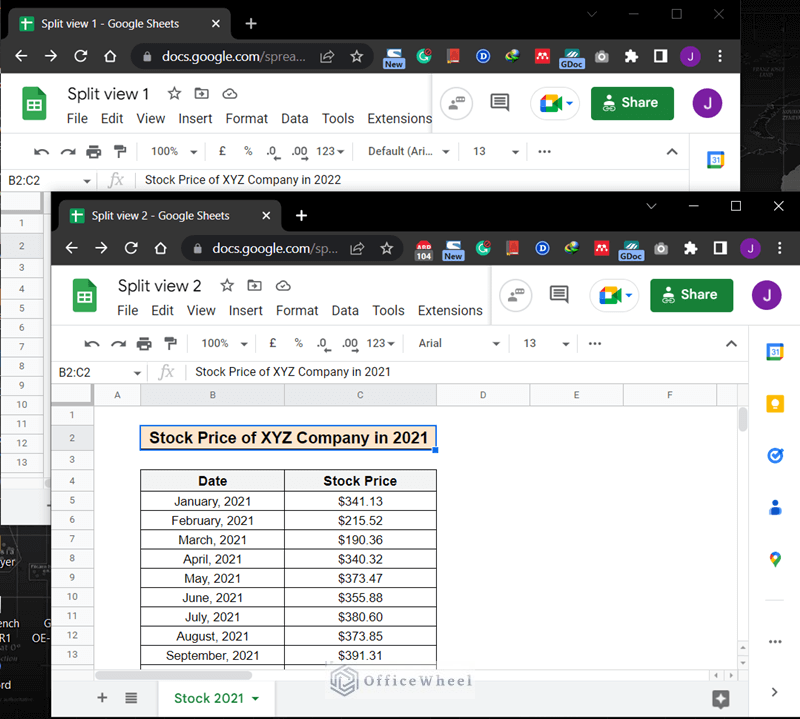Apply currency format to the selection

[270, 343]
